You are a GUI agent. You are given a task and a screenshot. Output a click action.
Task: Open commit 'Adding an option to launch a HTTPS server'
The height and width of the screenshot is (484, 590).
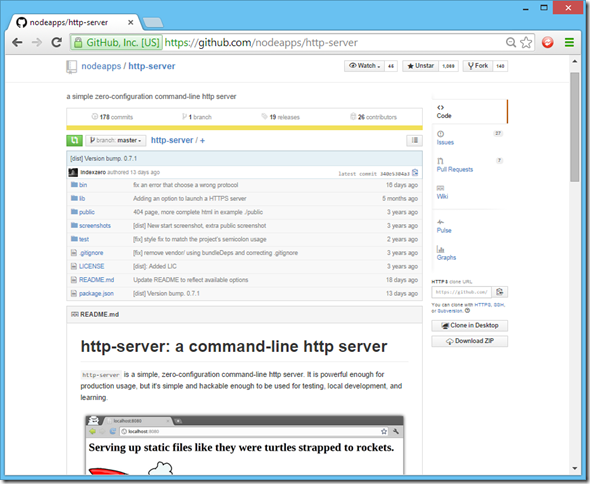190,199
